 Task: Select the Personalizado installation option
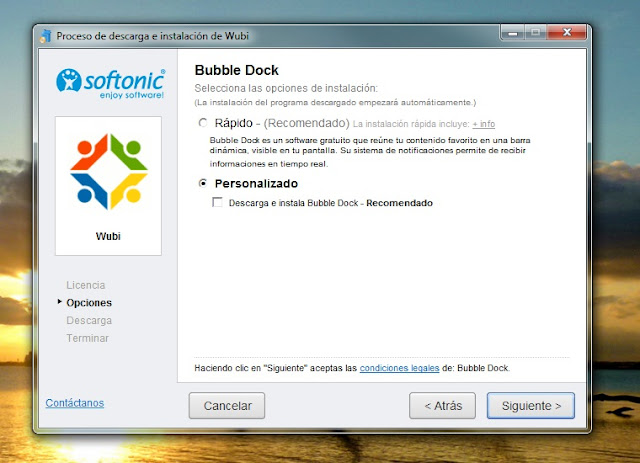point(203,183)
